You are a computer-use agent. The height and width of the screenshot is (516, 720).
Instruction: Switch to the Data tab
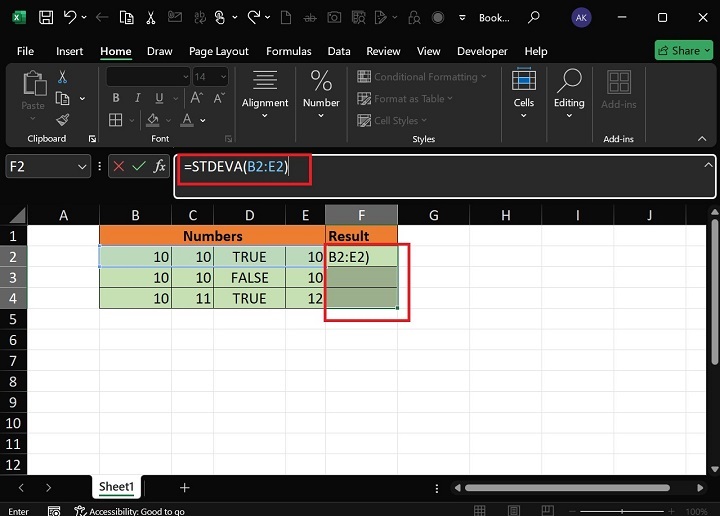click(x=339, y=51)
